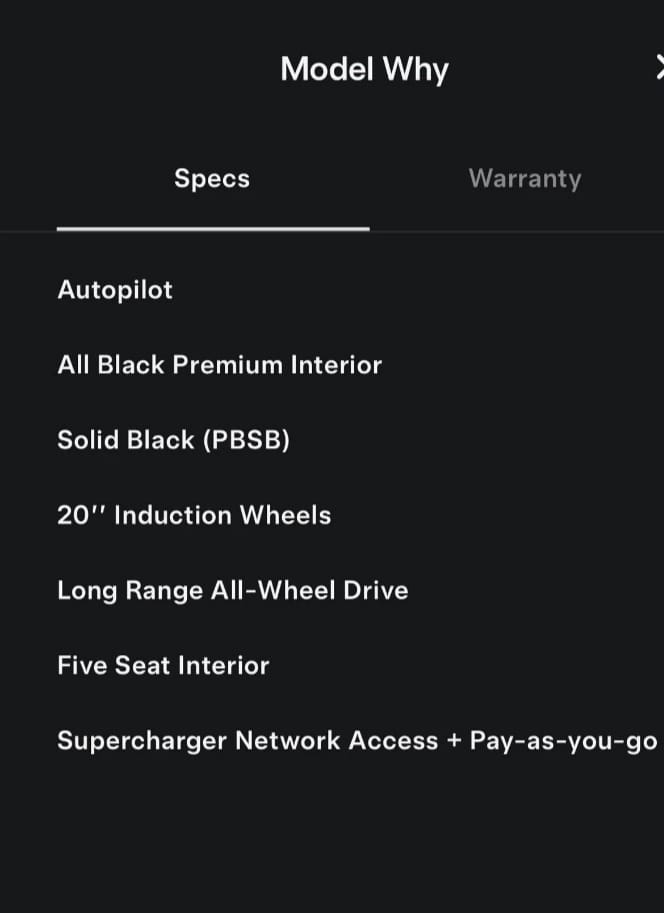Click the PBSB paint code text
Image resolution: width=664 pixels, height=913 pixels.
(x=246, y=440)
